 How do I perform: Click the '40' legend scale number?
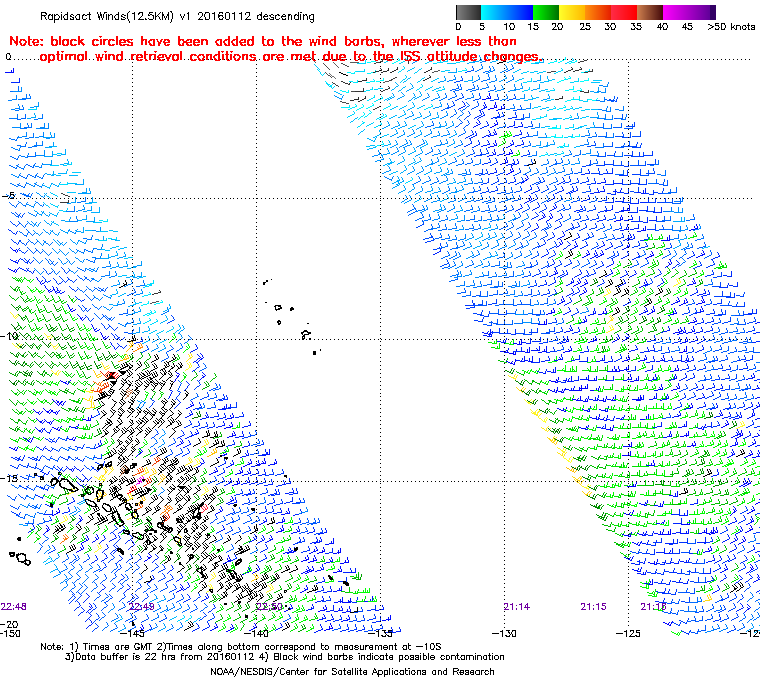click(662, 27)
